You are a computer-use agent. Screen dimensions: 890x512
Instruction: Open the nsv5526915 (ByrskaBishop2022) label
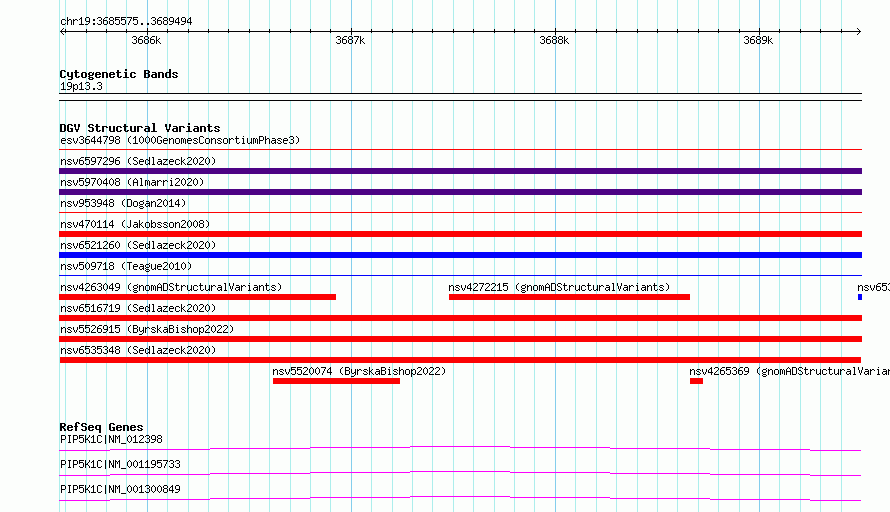pos(147,329)
